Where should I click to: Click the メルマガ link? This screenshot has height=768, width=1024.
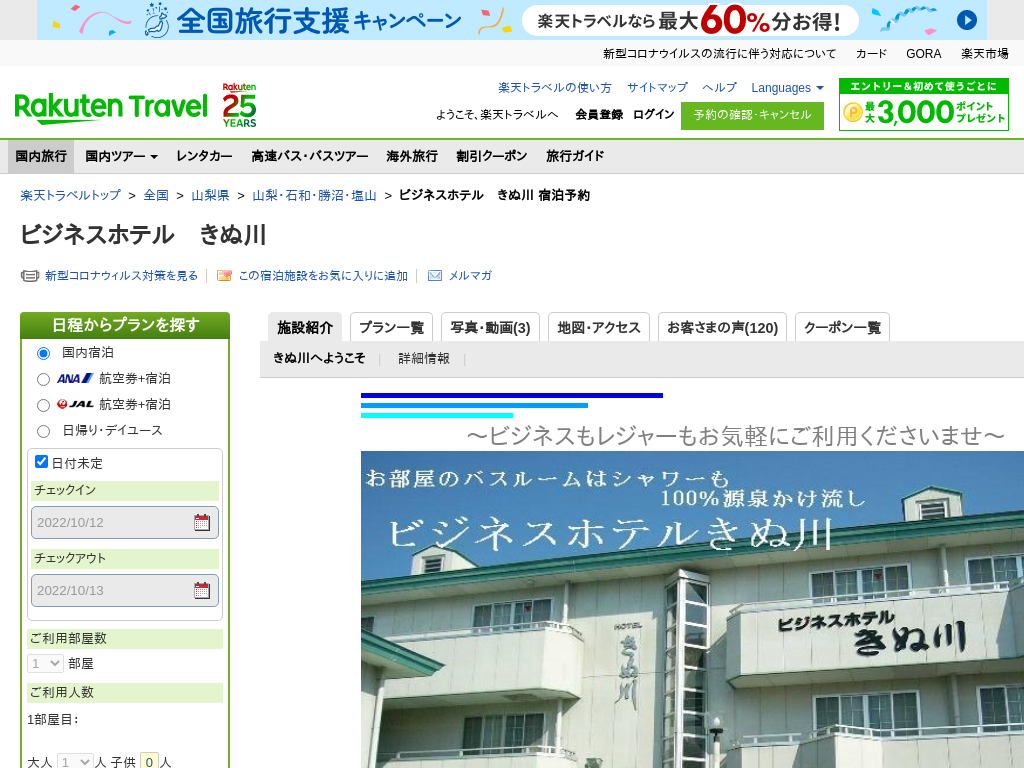[x=470, y=276]
